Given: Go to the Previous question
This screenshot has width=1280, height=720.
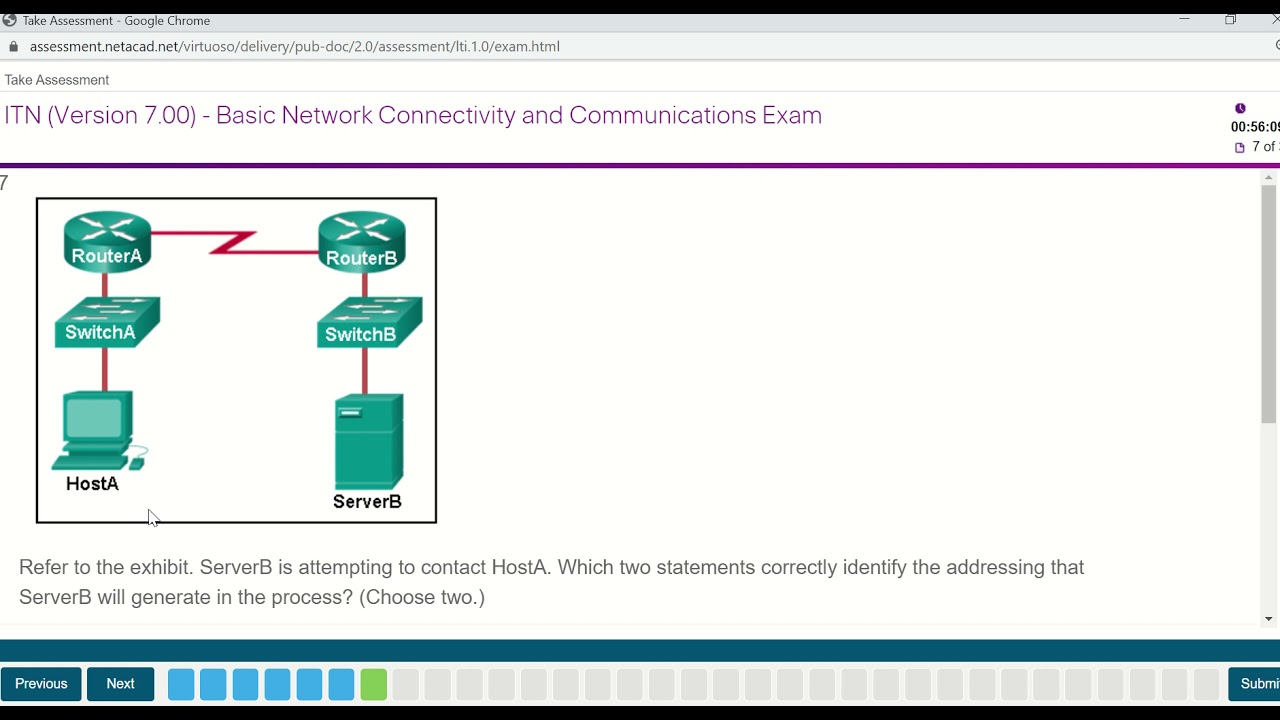Looking at the screenshot, I should [41, 684].
